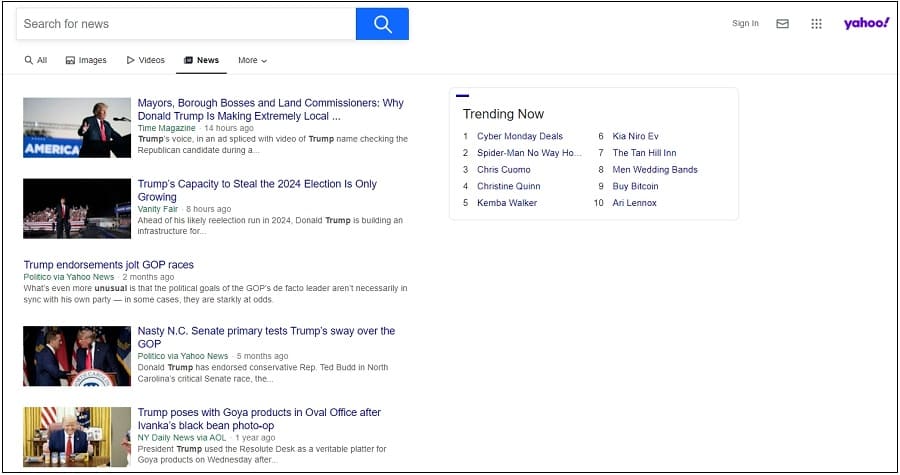The width and height of the screenshot is (900, 475).
Task: Open trending topic Men Wedding Bands
Action: tap(655, 169)
